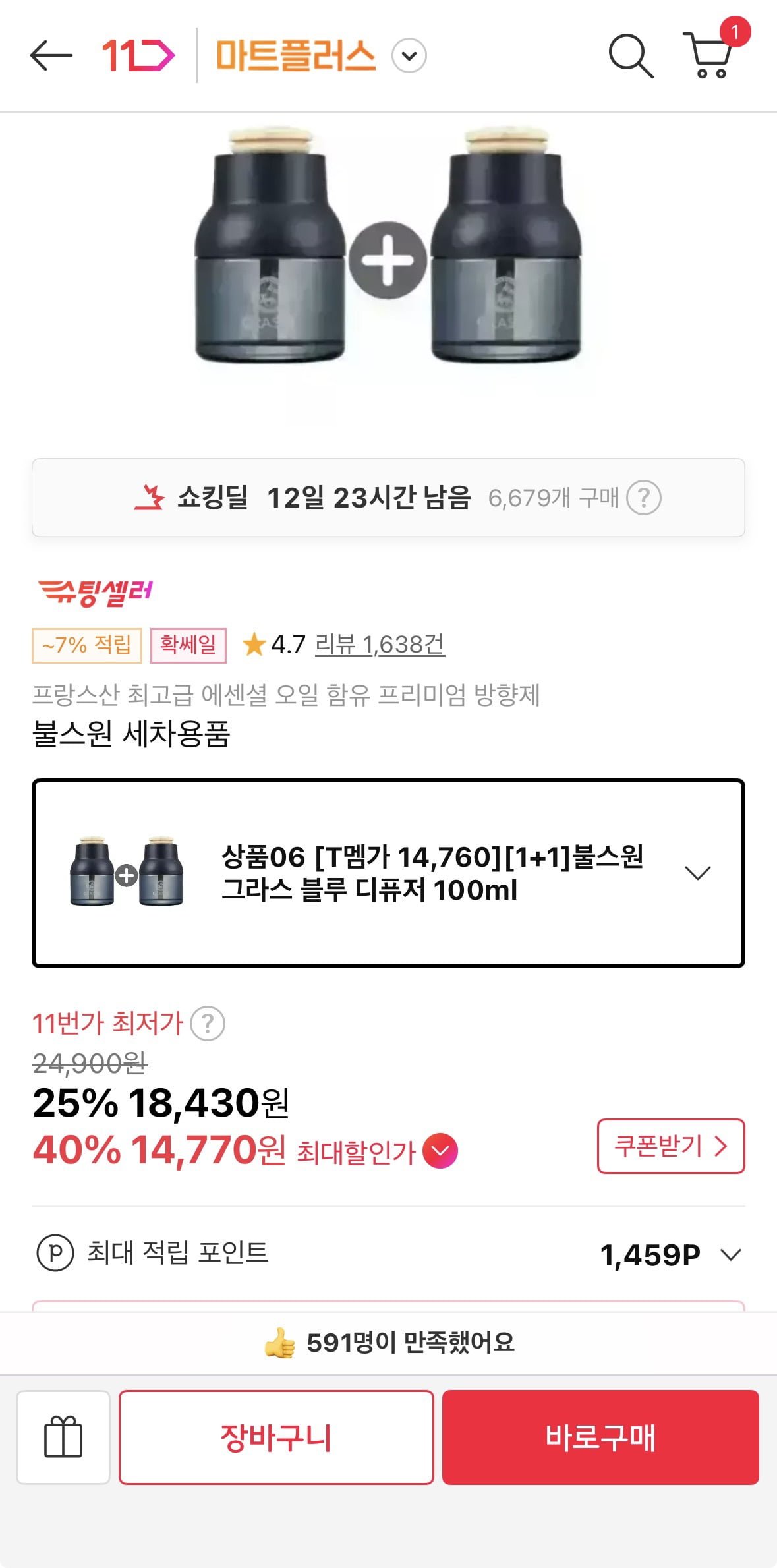
Task: Add item with 장바구니 button
Action: 276,1437
